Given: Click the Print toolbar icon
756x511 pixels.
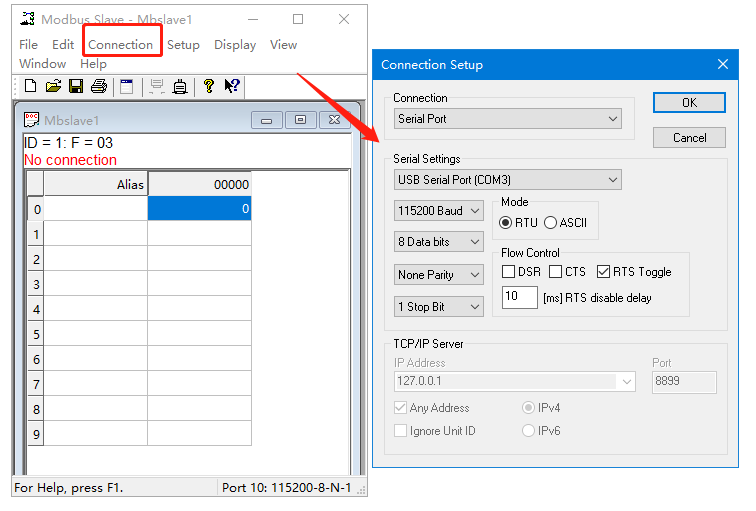Looking at the screenshot, I should (x=98, y=87).
